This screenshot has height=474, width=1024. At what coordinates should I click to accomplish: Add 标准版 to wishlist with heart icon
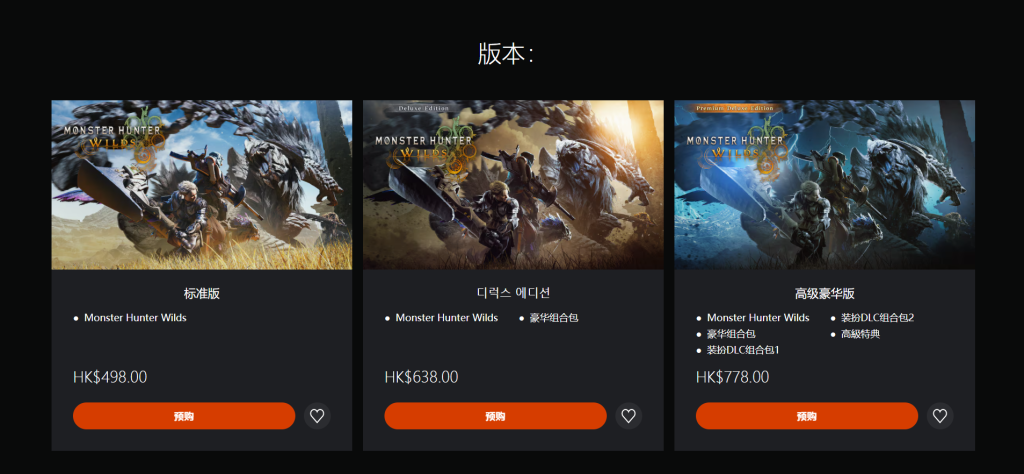317,416
